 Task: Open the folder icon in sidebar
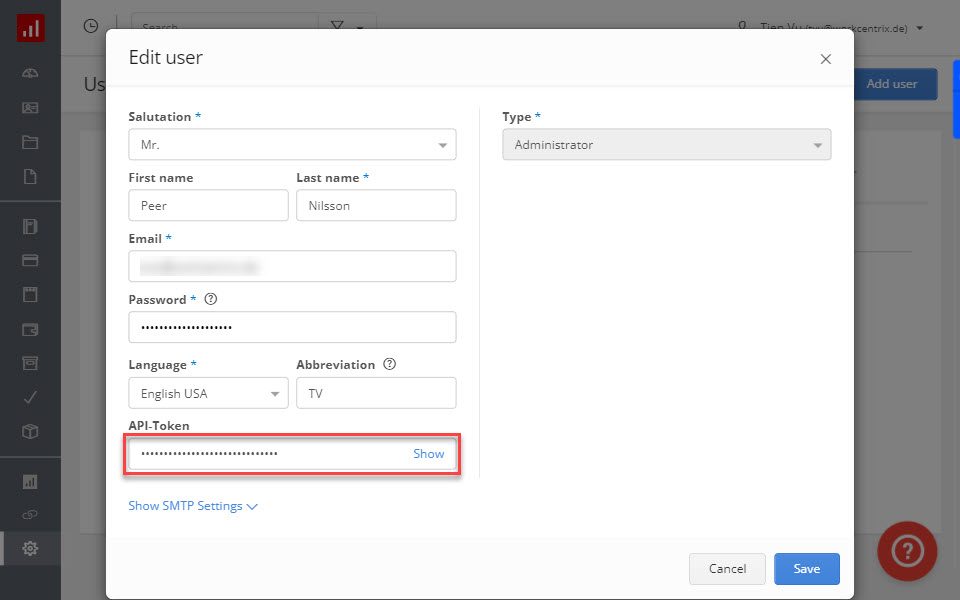(30, 143)
